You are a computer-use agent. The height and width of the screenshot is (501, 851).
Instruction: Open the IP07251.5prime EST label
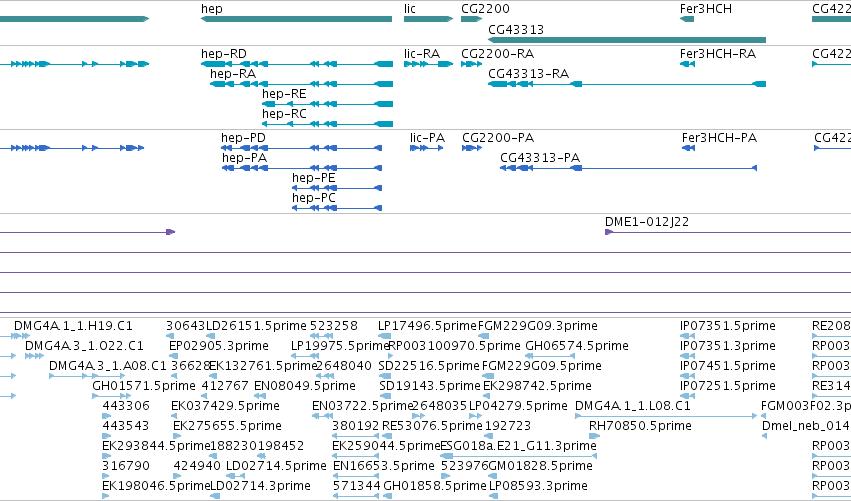pos(727,386)
